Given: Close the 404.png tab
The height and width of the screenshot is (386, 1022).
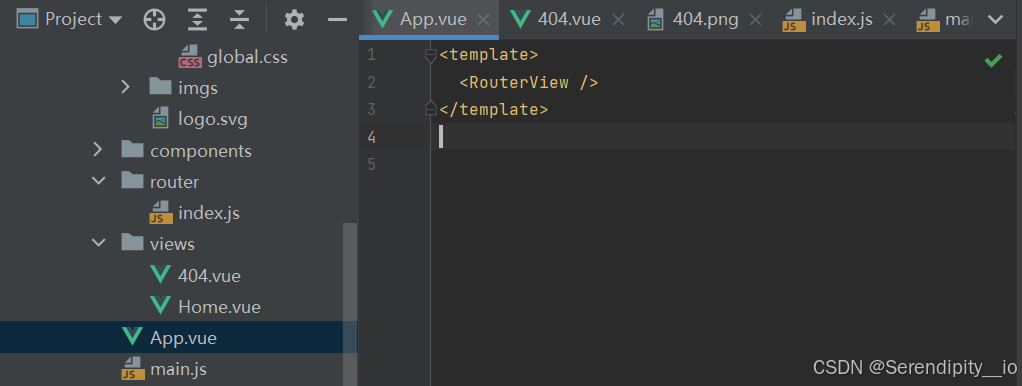Looking at the screenshot, I should [x=755, y=20].
